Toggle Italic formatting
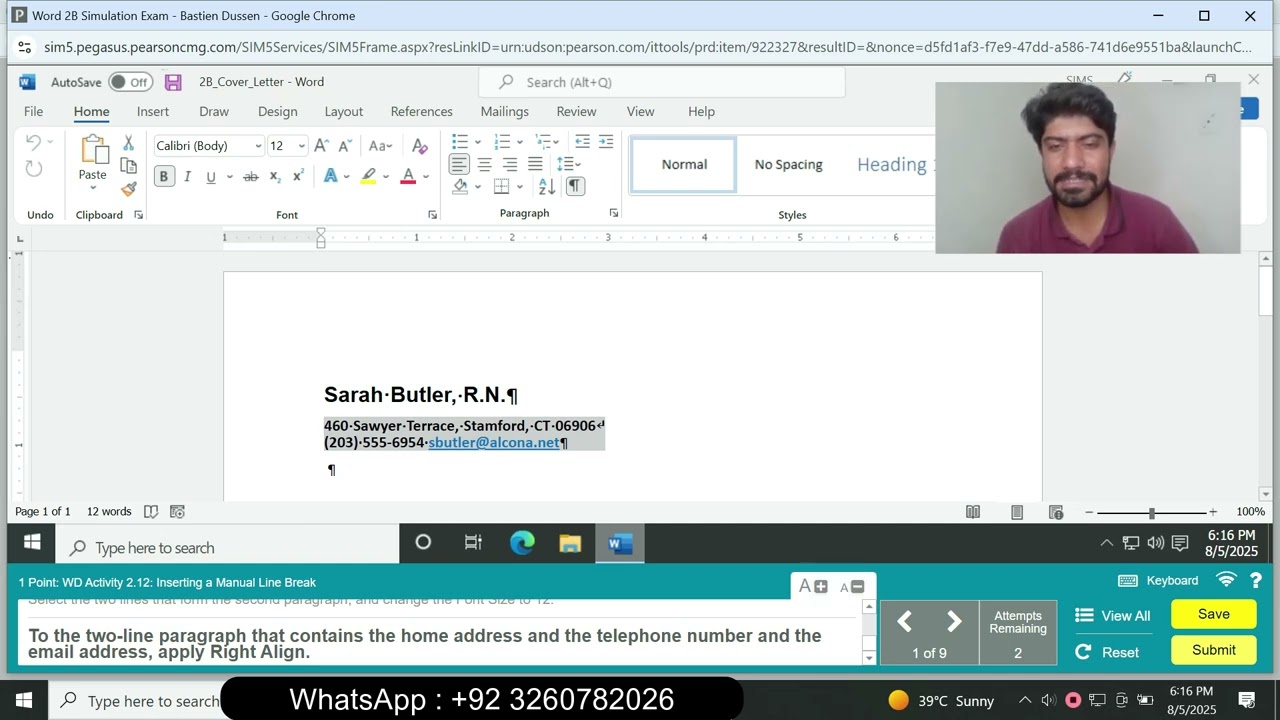This screenshot has height=720, width=1280. [x=187, y=177]
